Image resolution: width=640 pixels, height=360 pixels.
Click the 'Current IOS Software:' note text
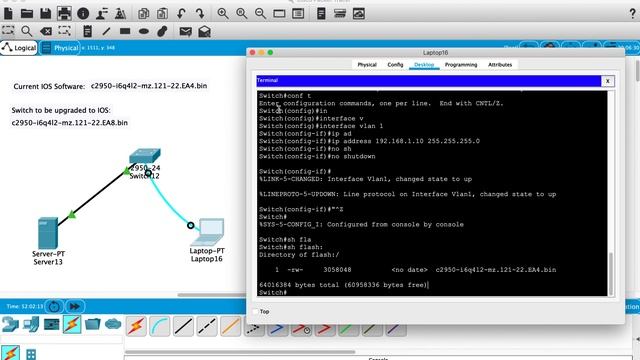[x=49, y=87]
